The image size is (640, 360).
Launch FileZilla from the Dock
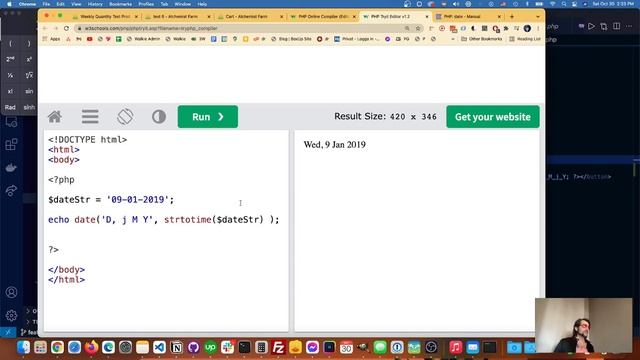[278, 347]
